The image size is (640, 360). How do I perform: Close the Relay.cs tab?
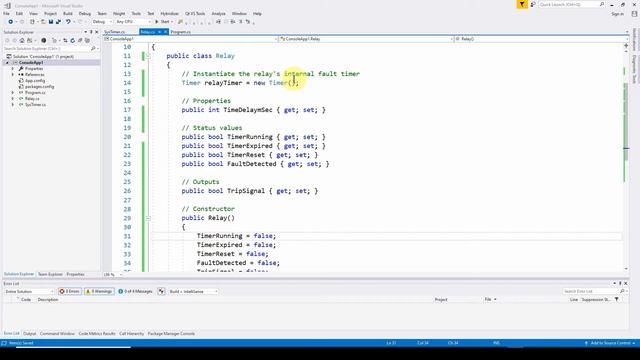pos(165,32)
